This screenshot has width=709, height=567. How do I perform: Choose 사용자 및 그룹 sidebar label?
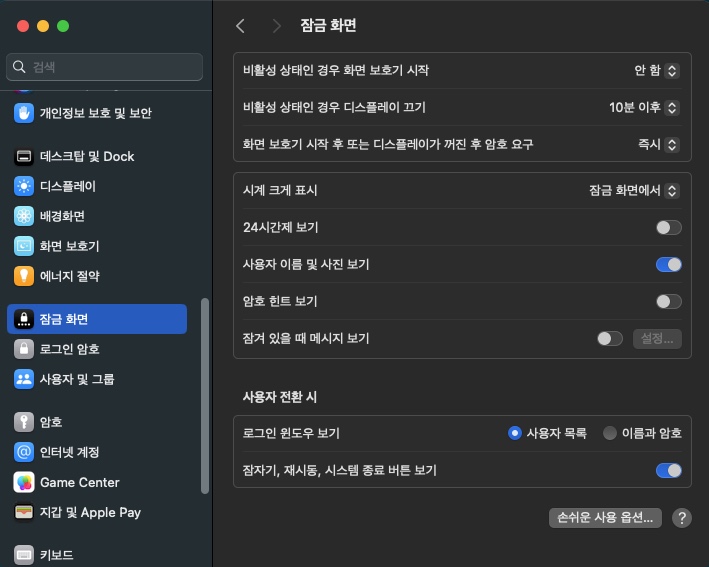click(77, 379)
